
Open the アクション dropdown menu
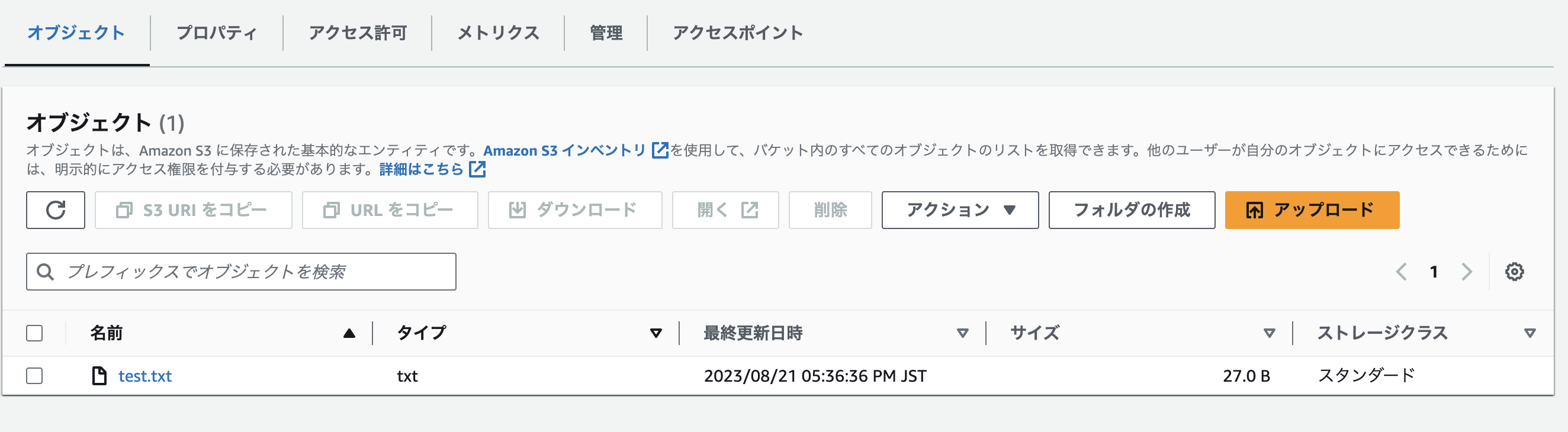coord(960,210)
